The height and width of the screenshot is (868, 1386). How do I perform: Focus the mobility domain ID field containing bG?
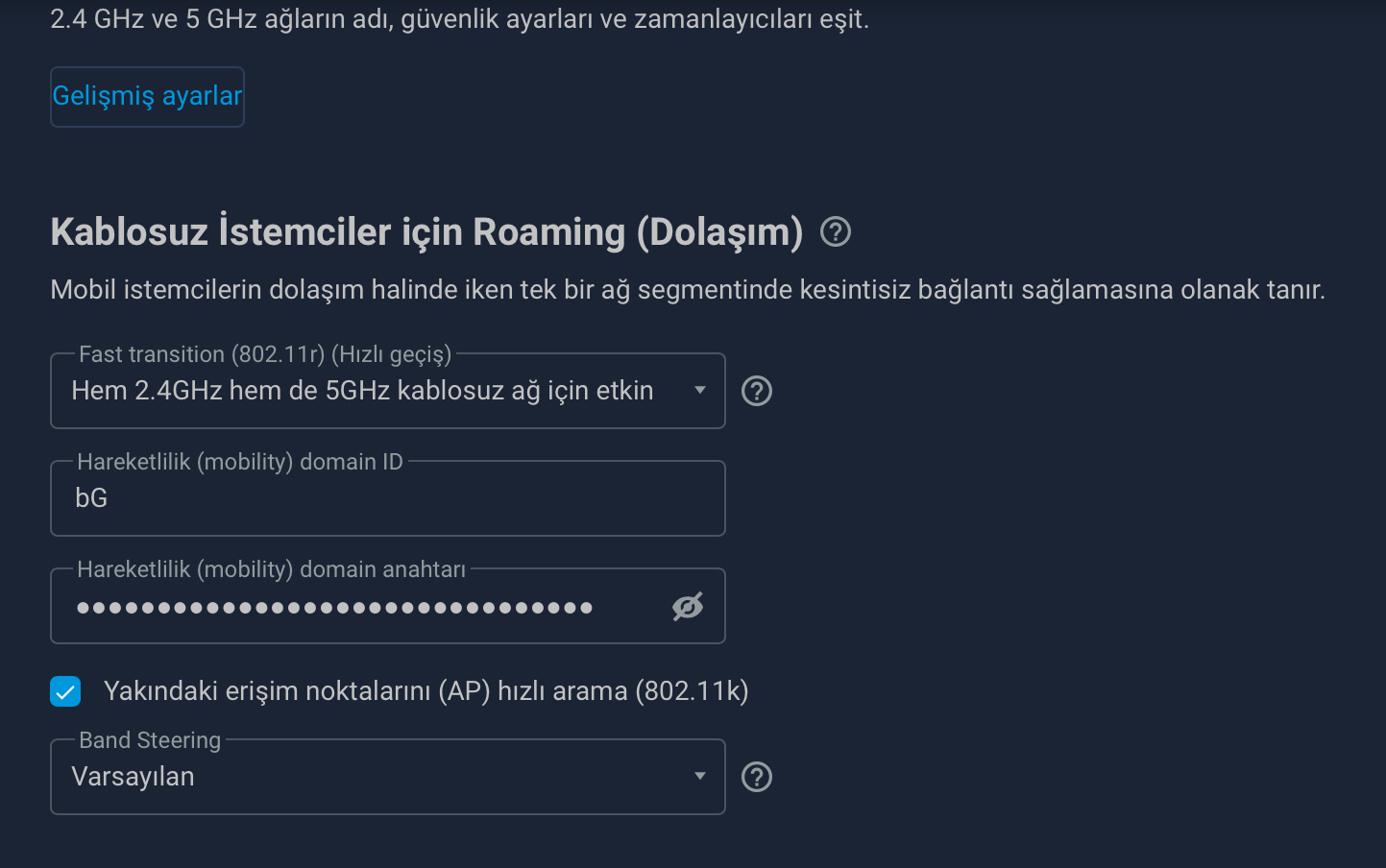(388, 498)
